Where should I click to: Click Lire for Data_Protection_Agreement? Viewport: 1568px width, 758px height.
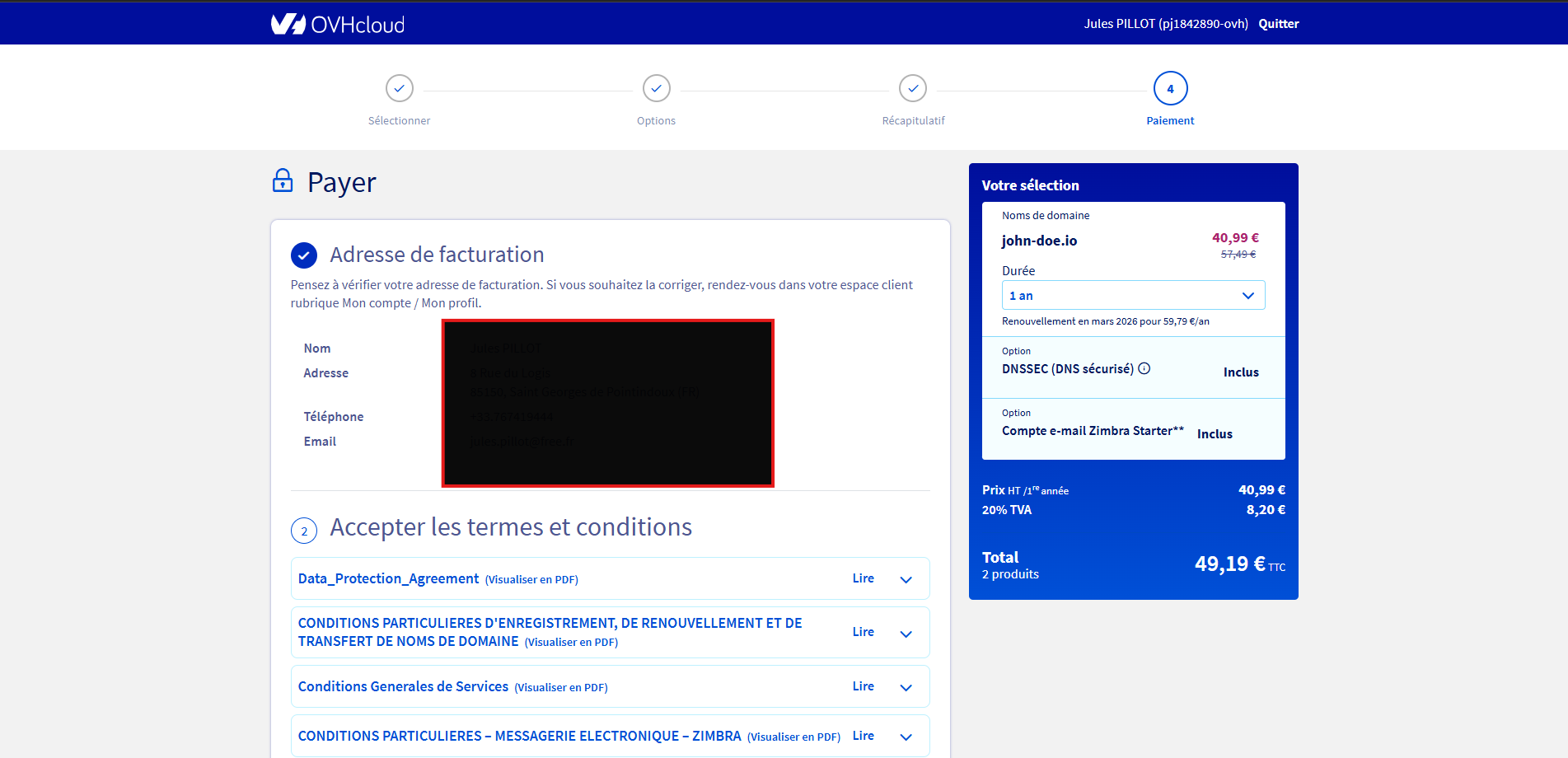pos(863,578)
